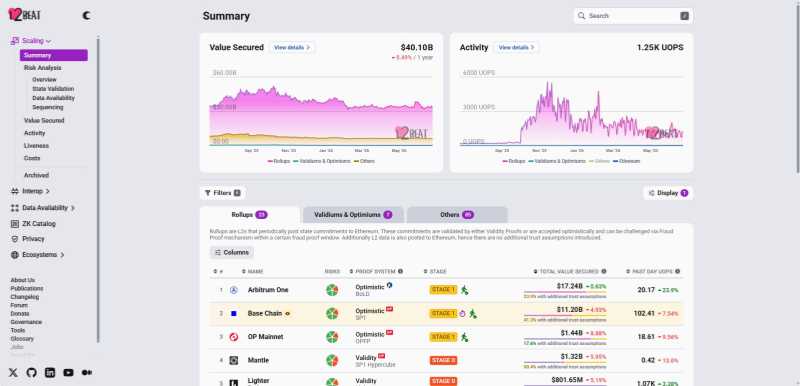View details for Activity chart

[516, 47]
